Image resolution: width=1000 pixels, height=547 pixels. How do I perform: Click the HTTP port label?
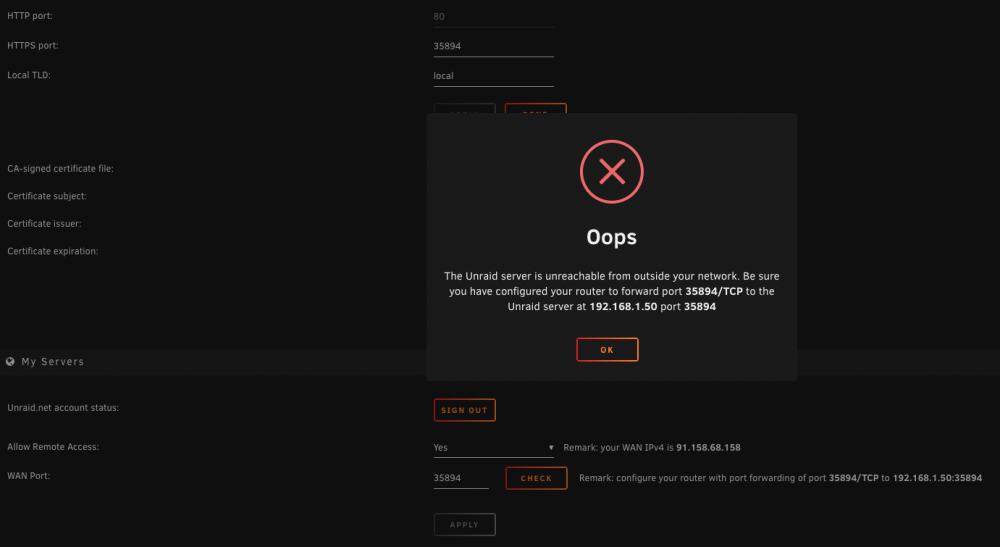click(x=30, y=16)
